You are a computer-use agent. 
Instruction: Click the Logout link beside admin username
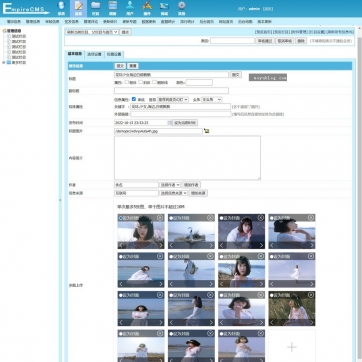pos(268,9)
